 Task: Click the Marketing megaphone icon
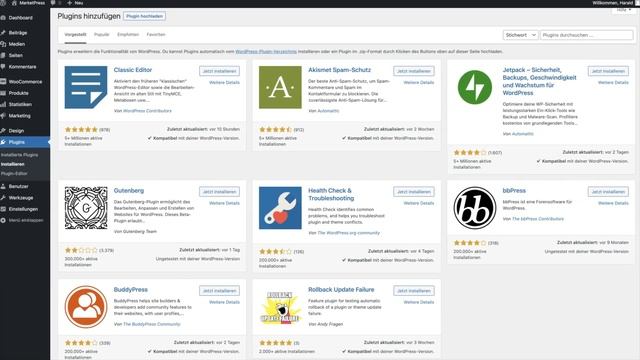click(x=3, y=116)
